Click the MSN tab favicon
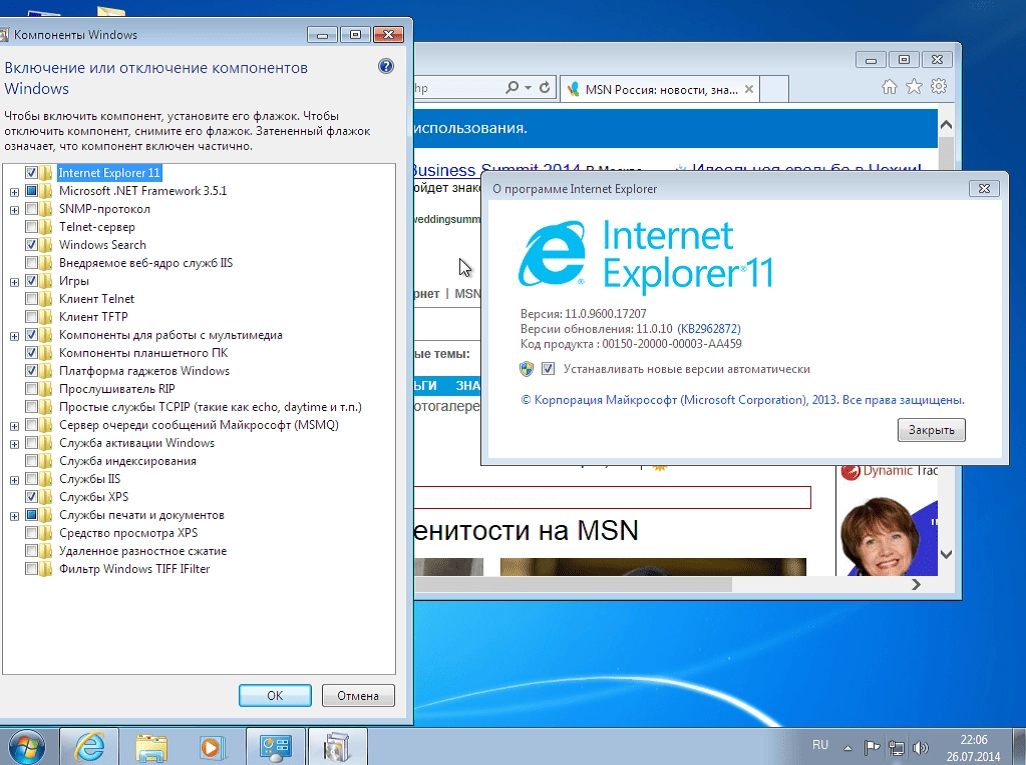 573,89
